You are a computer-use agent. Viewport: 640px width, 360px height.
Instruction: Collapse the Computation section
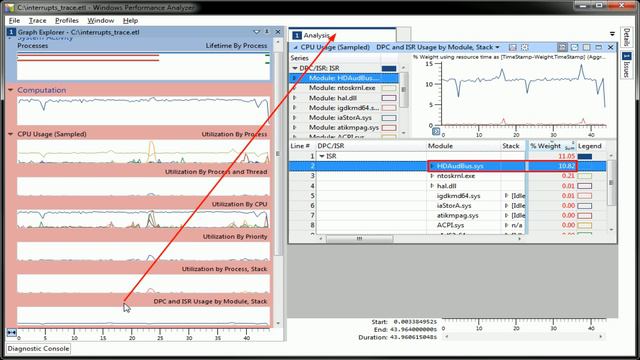pyautogui.click(x=11, y=90)
